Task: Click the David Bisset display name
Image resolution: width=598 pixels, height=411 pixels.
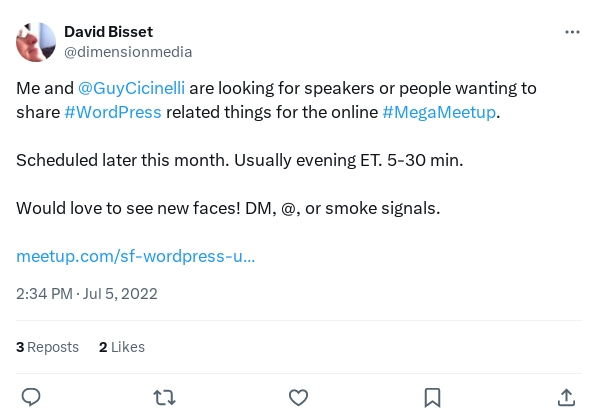Action: click(108, 32)
